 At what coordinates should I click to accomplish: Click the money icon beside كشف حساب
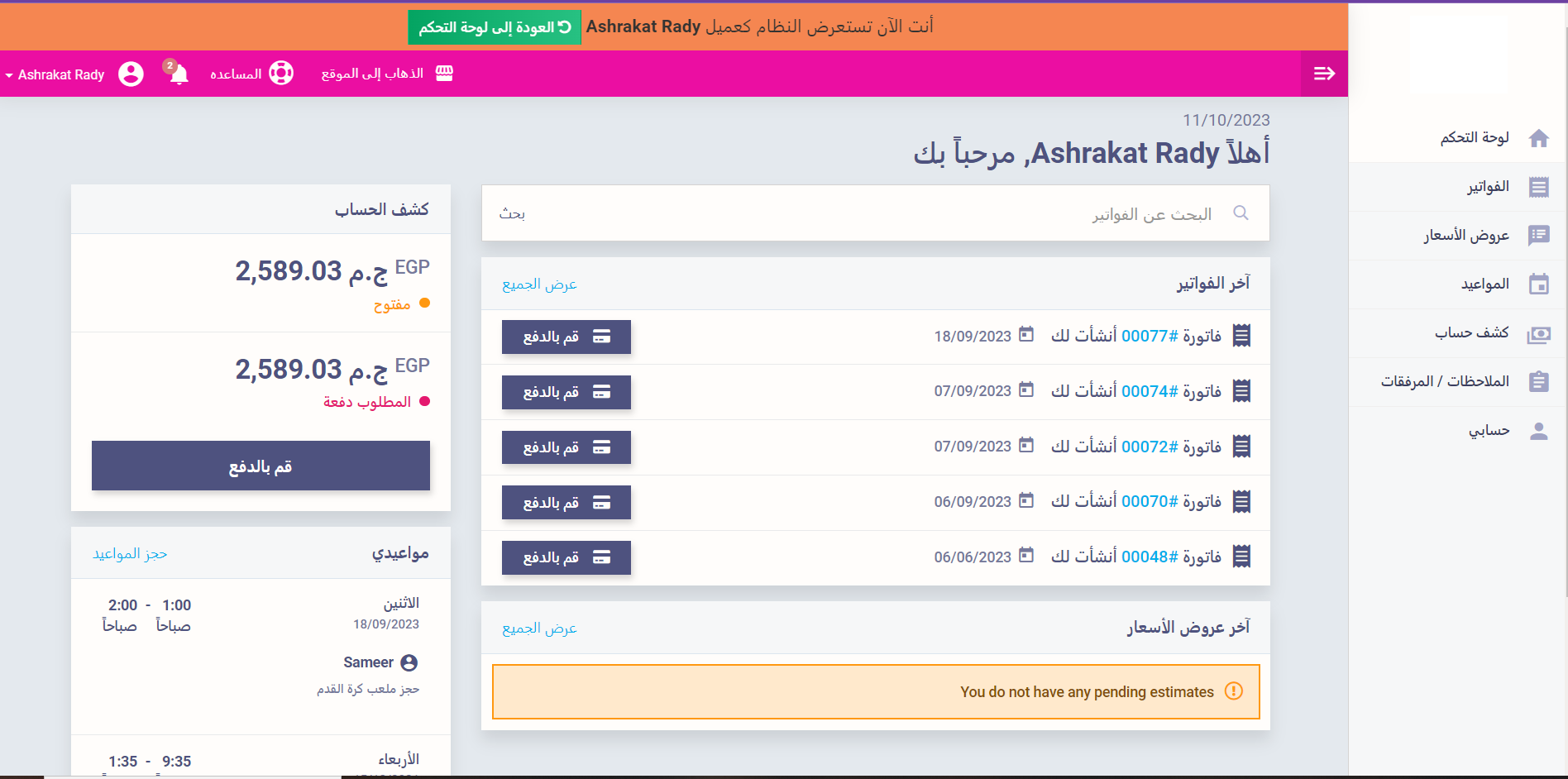point(1538,334)
